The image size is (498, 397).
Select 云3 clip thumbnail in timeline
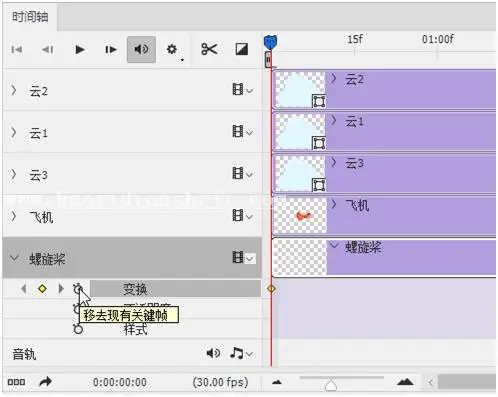click(x=299, y=174)
